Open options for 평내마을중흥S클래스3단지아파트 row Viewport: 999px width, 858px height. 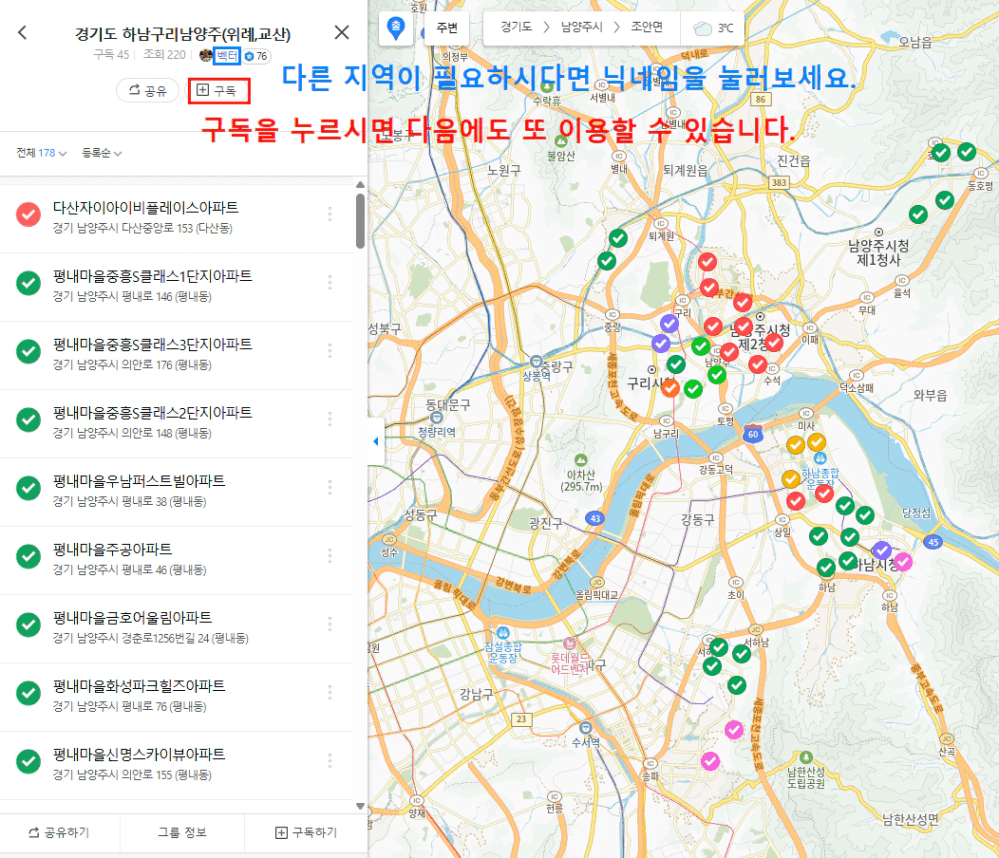[x=329, y=350]
